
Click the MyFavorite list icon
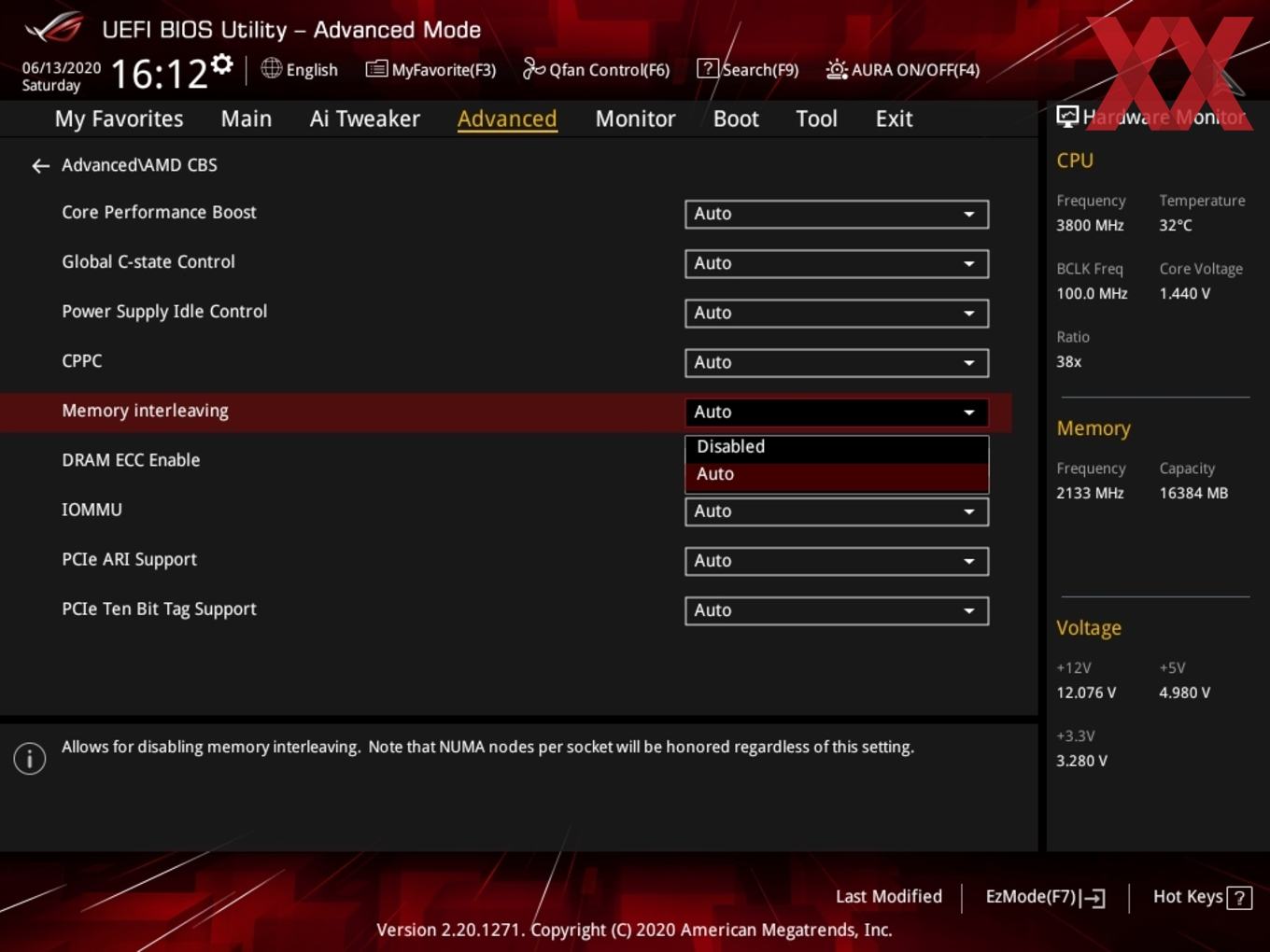376,69
